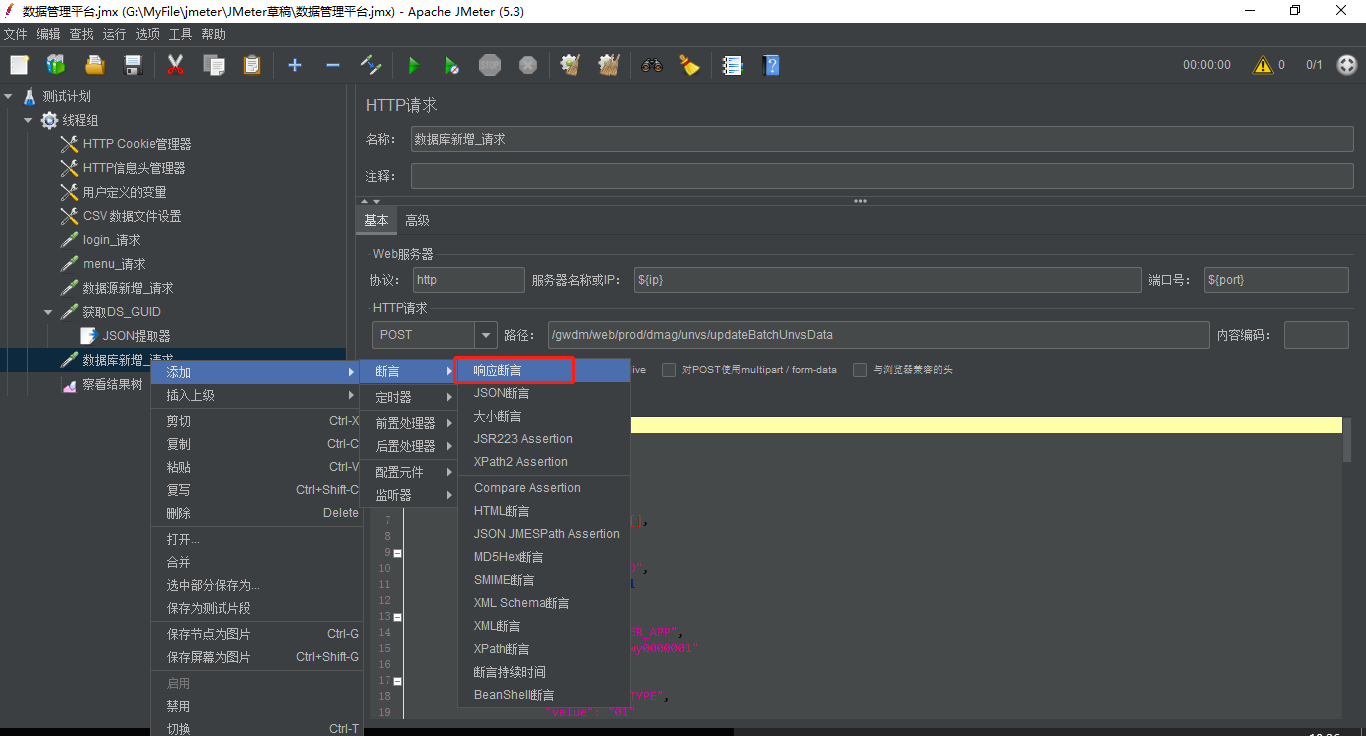Click the Help question mark icon

pyautogui.click(x=771, y=65)
